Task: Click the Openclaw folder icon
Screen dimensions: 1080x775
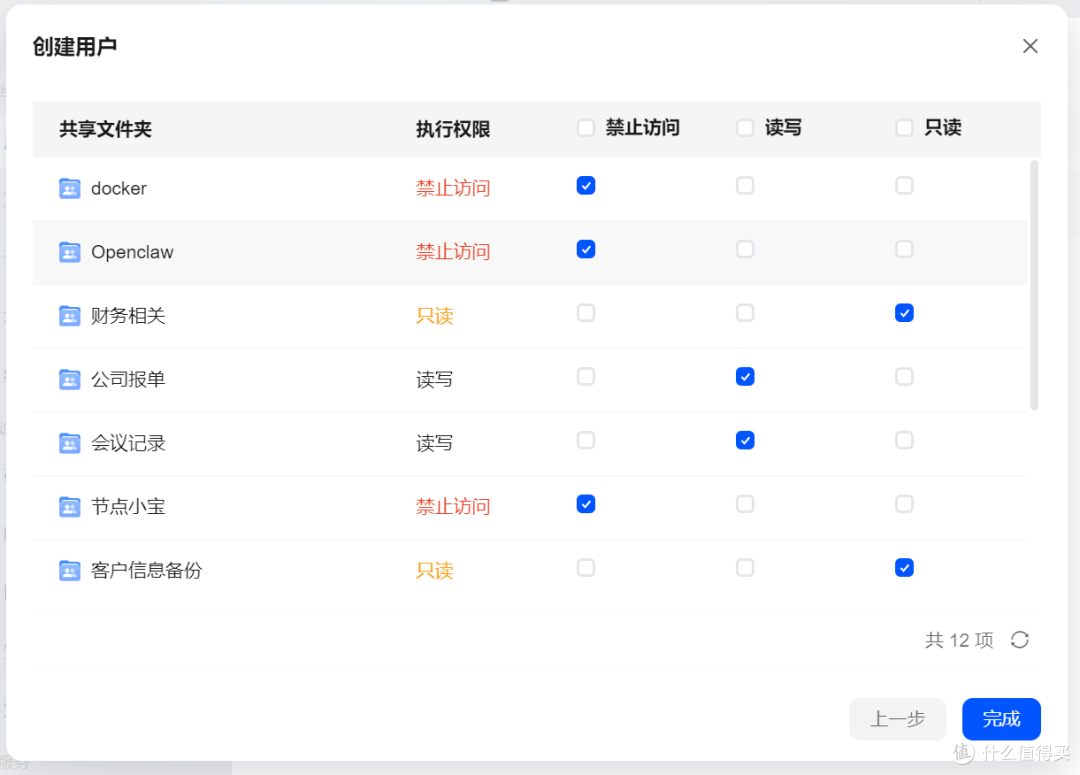Action: coord(70,252)
